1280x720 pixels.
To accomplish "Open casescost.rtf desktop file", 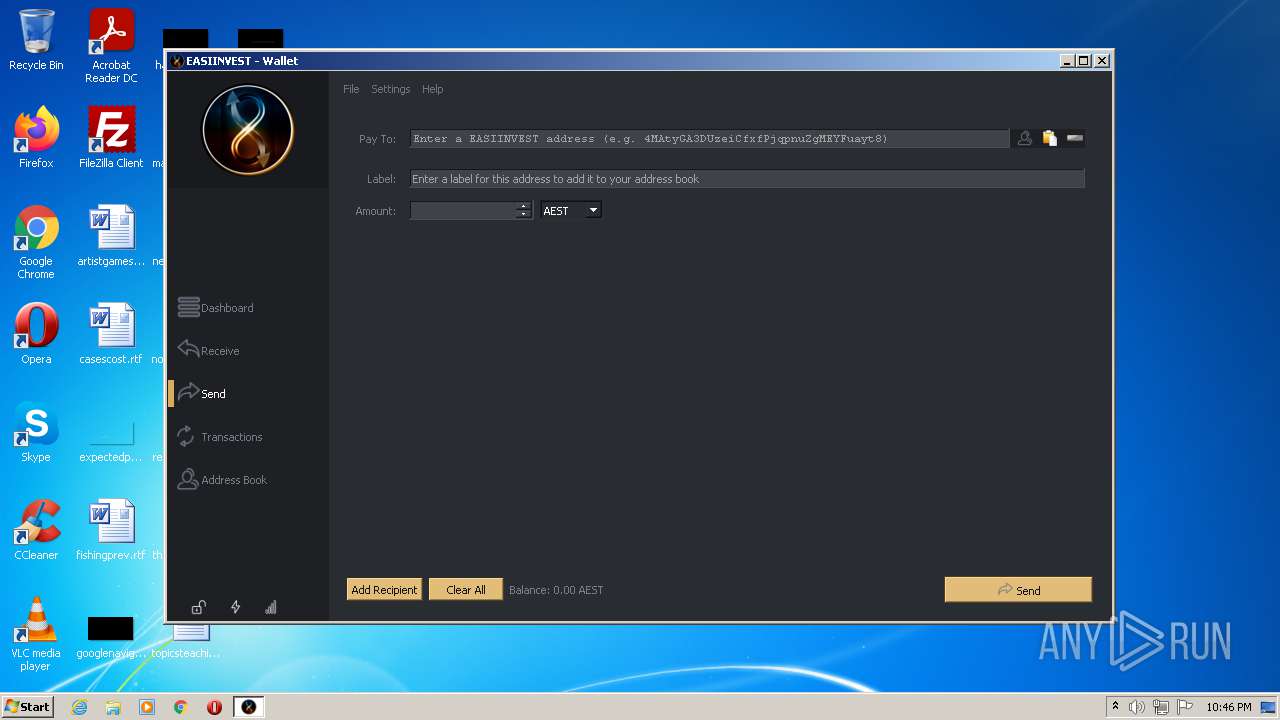I will tap(111, 334).
